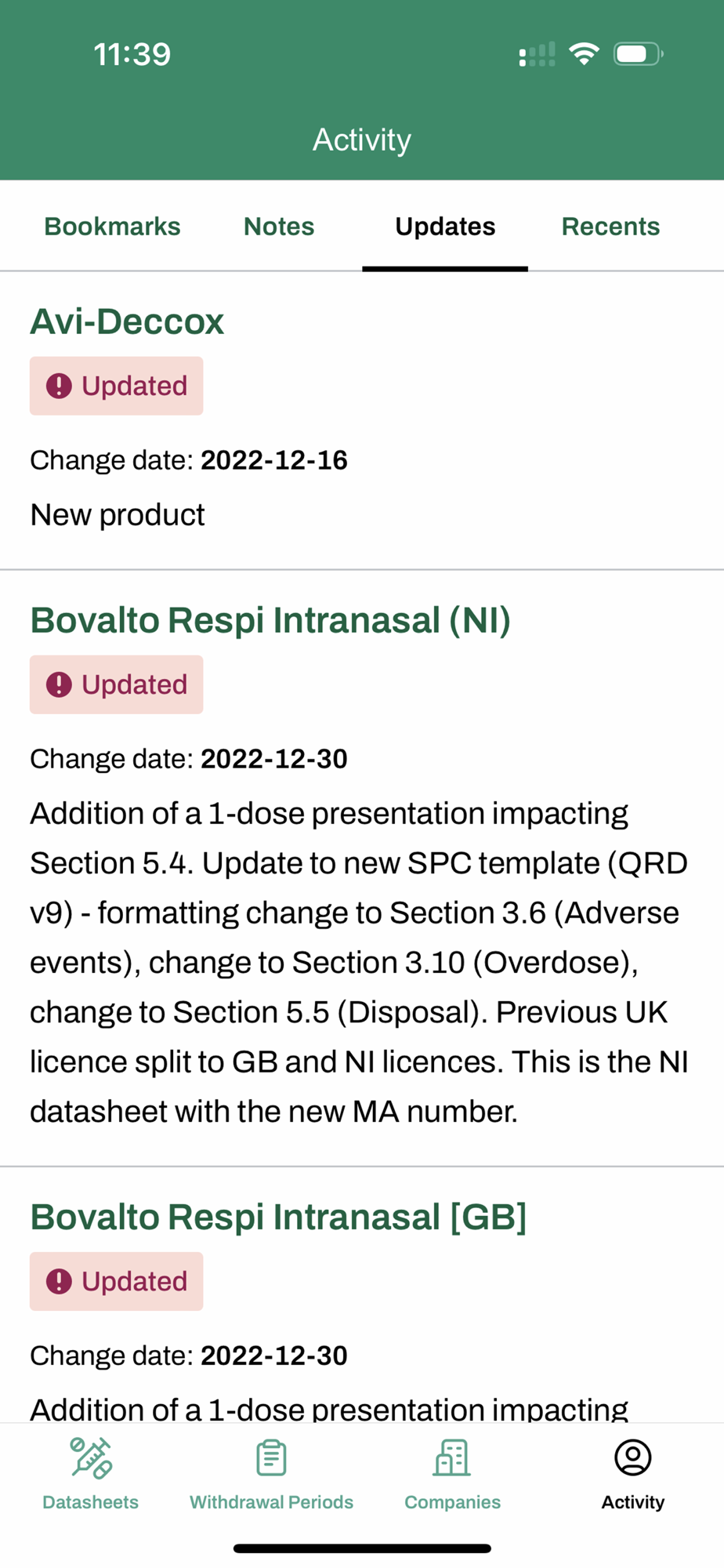Open the Recents tab
The image size is (724, 1568).
pyautogui.click(x=610, y=227)
